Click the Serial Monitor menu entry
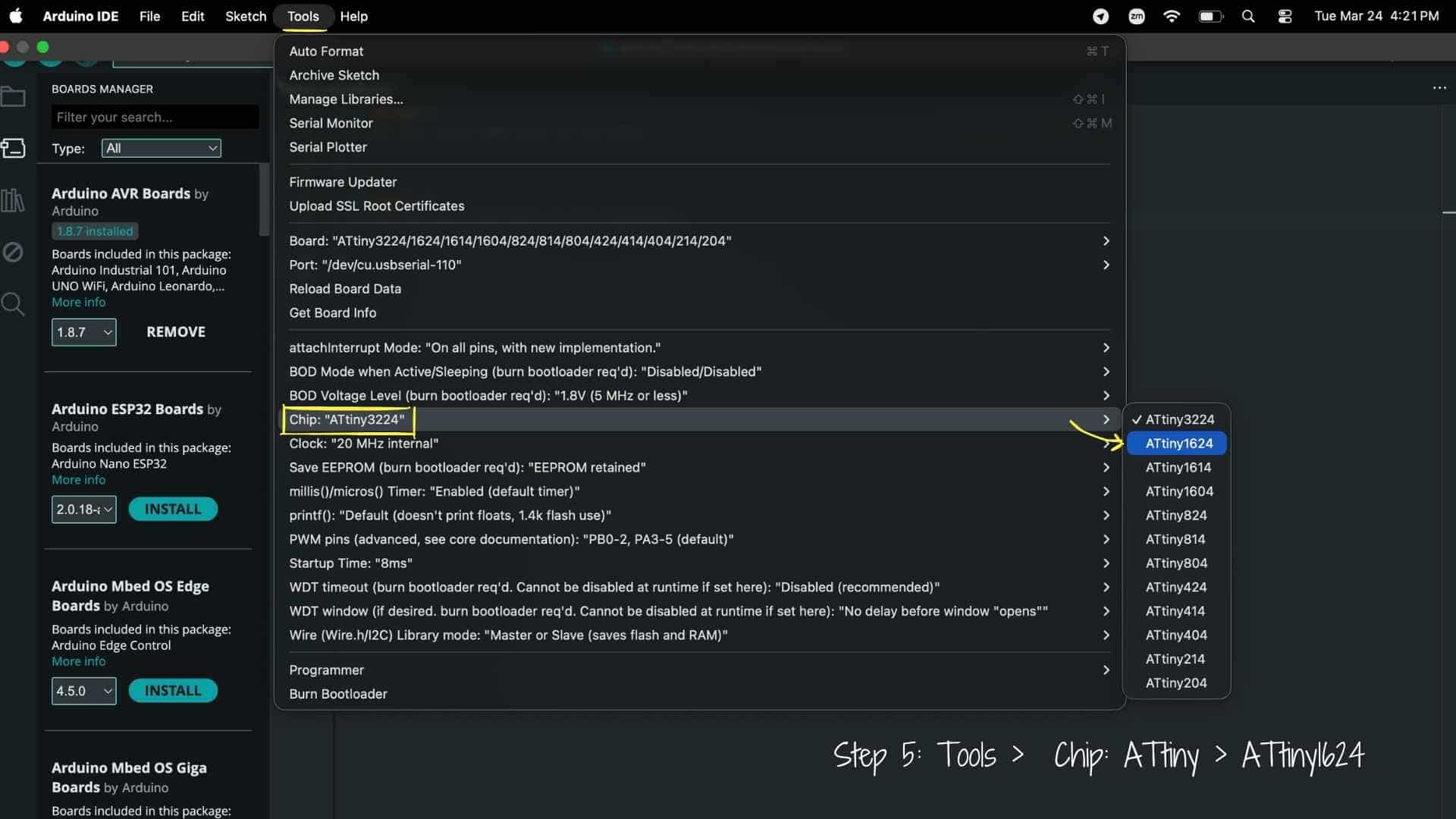Image resolution: width=1456 pixels, height=819 pixels. [331, 124]
